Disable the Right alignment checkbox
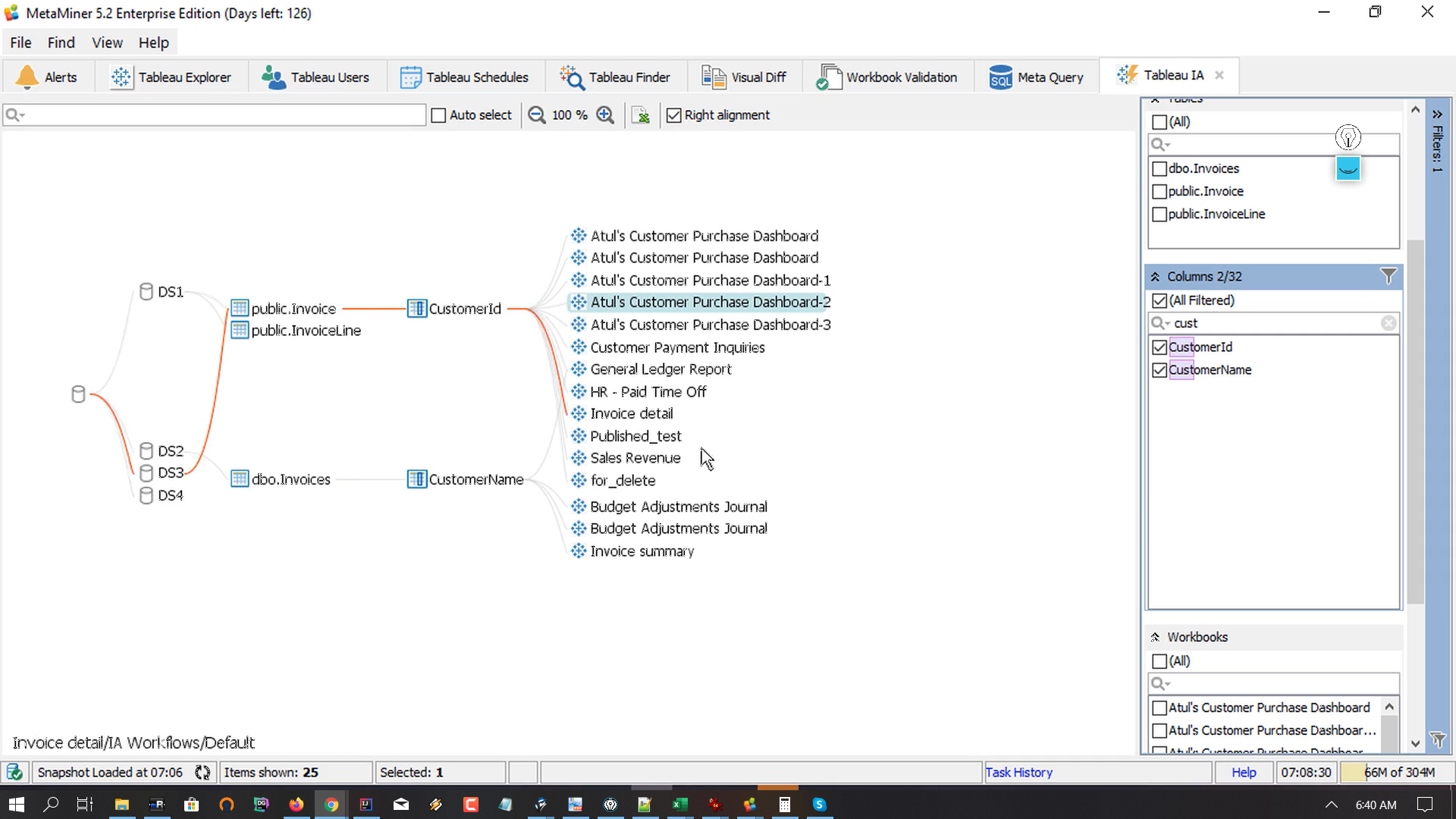Image resolution: width=1456 pixels, height=819 pixels. pyautogui.click(x=673, y=115)
